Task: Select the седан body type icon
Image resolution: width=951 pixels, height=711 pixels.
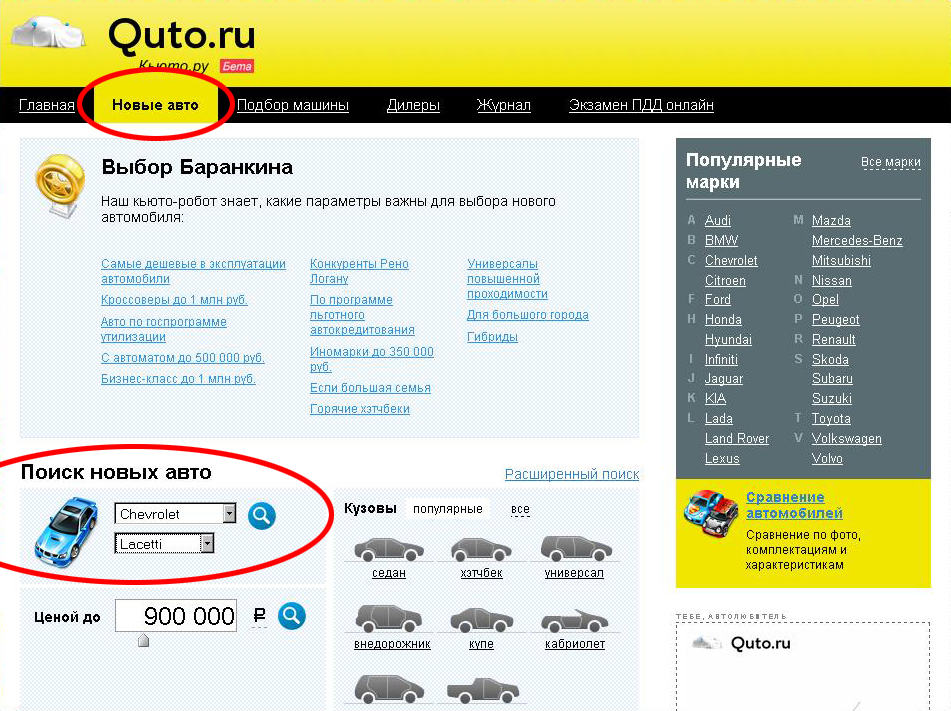Action: 389,548
